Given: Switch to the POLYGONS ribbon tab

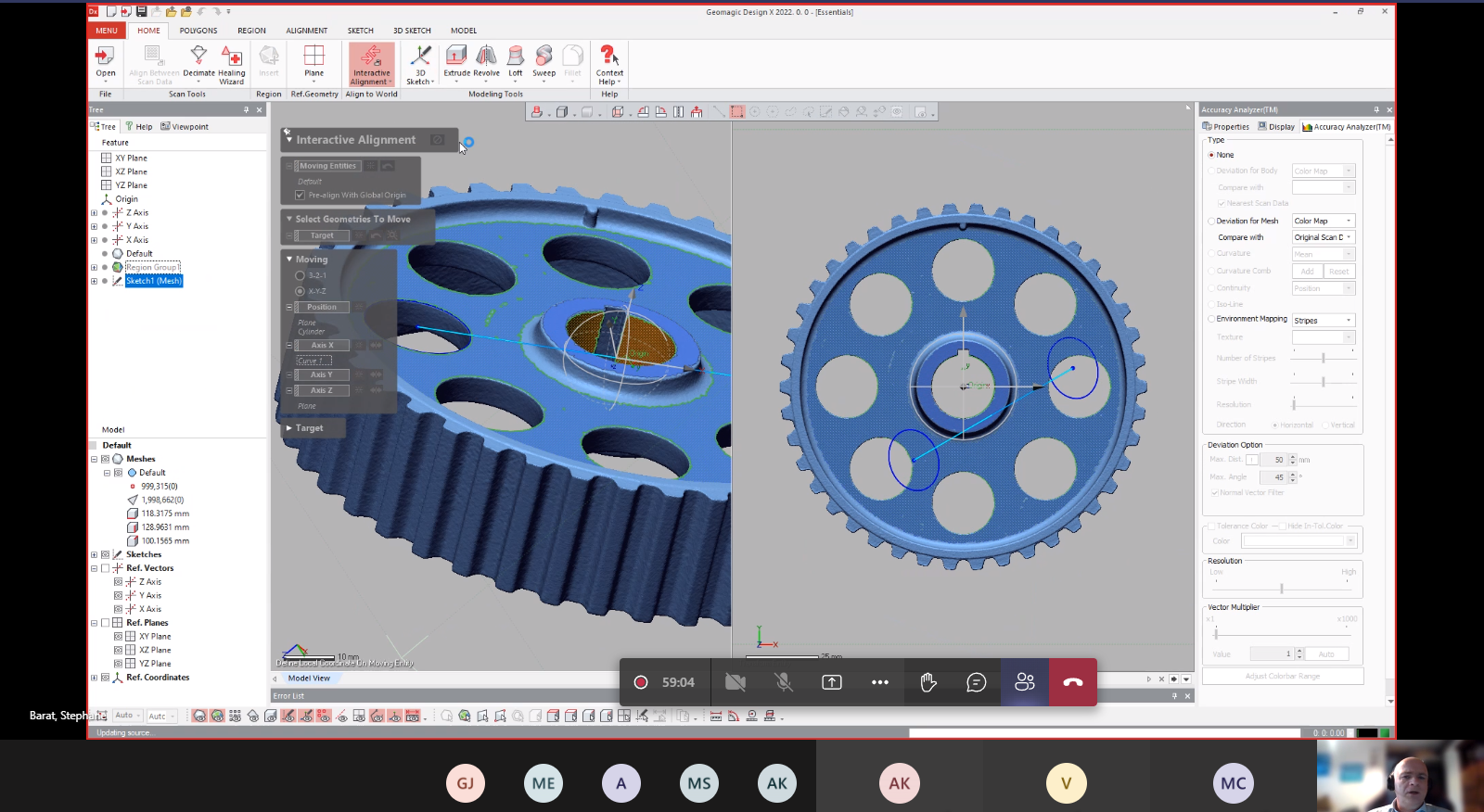Looking at the screenshot, I should click(x=198, y=31).
